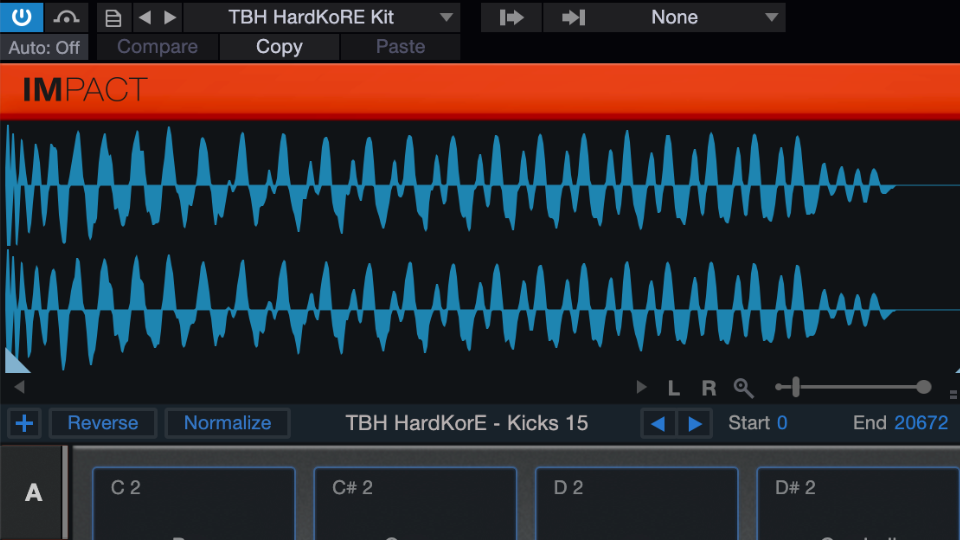Load previous preset with left arrow
Viewport: 960px width, 540px height.
(x=144, y=18)
